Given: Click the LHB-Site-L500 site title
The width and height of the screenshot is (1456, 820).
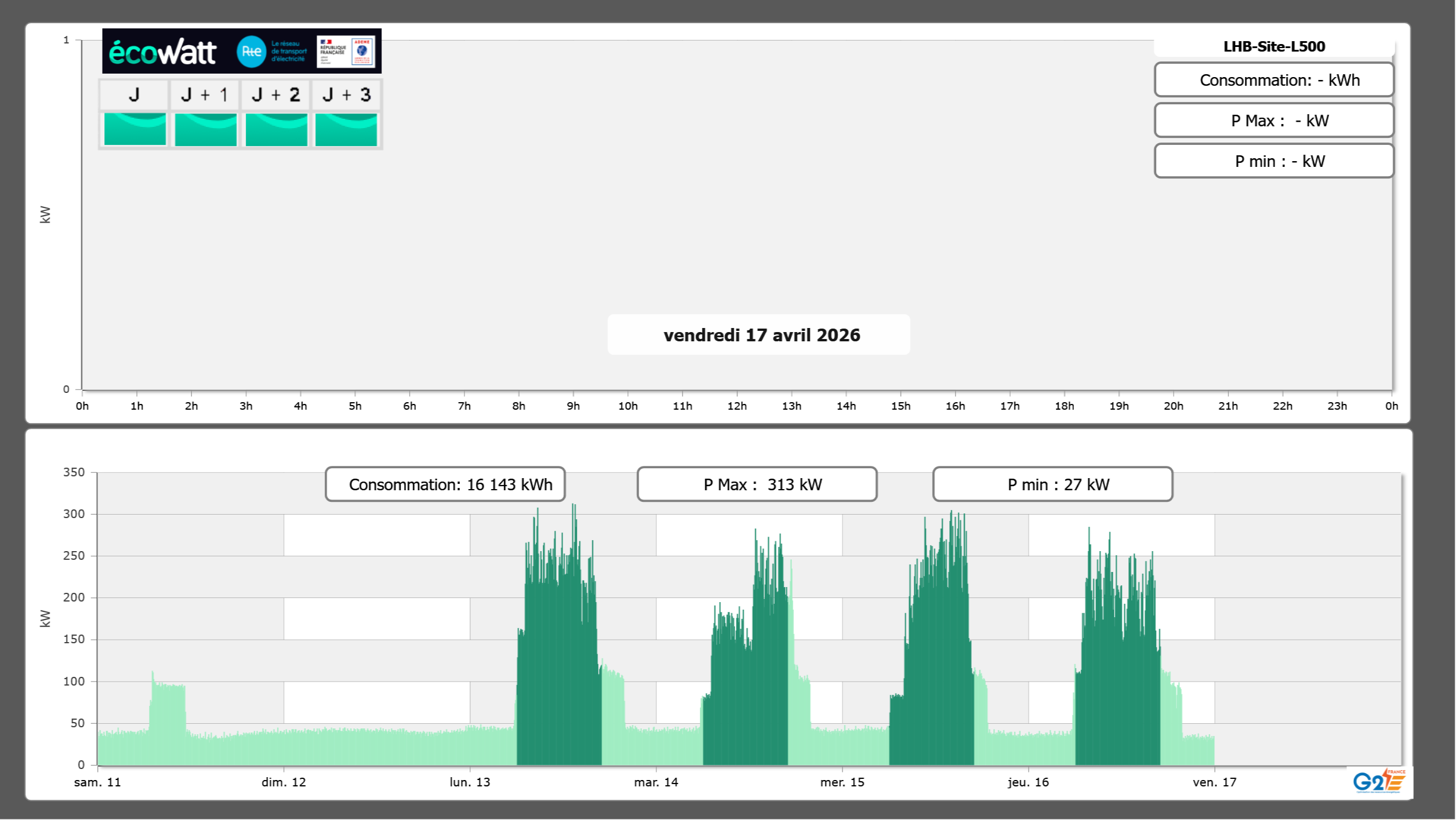Looking at the screenshot, I should (1273, 46).
